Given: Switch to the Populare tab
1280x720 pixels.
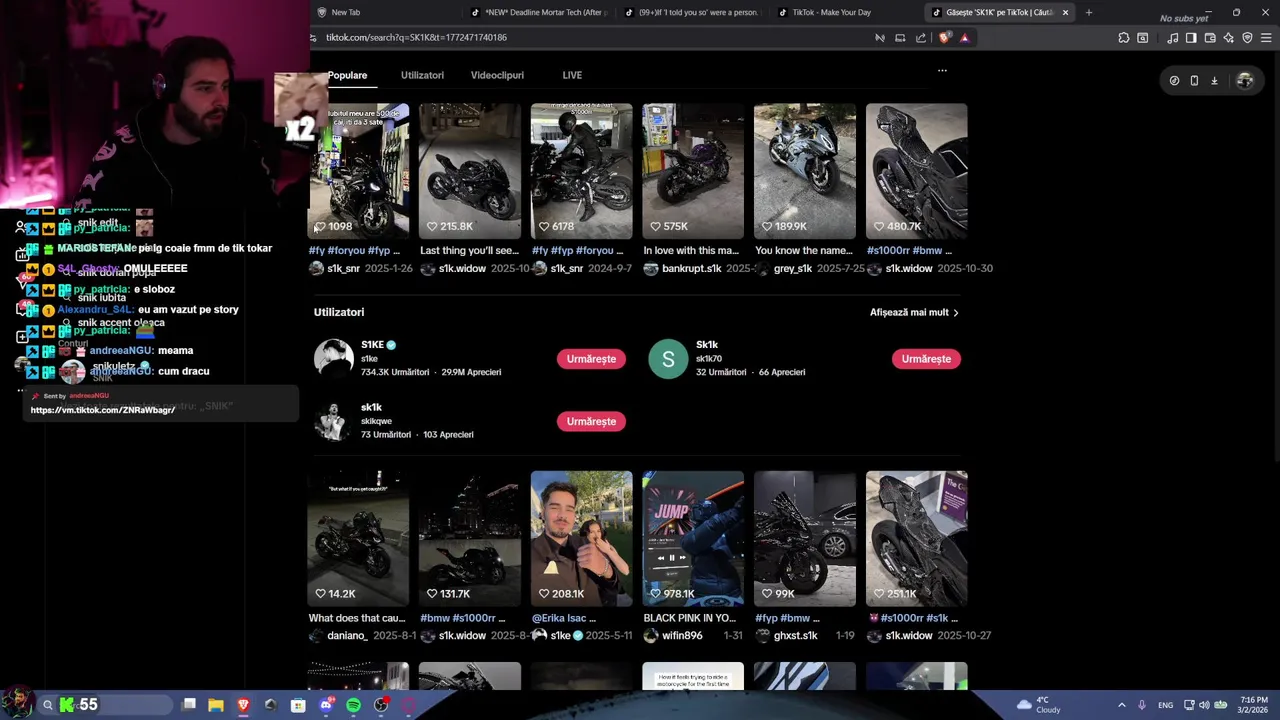Looking at the screenshot, I should 347,75.
